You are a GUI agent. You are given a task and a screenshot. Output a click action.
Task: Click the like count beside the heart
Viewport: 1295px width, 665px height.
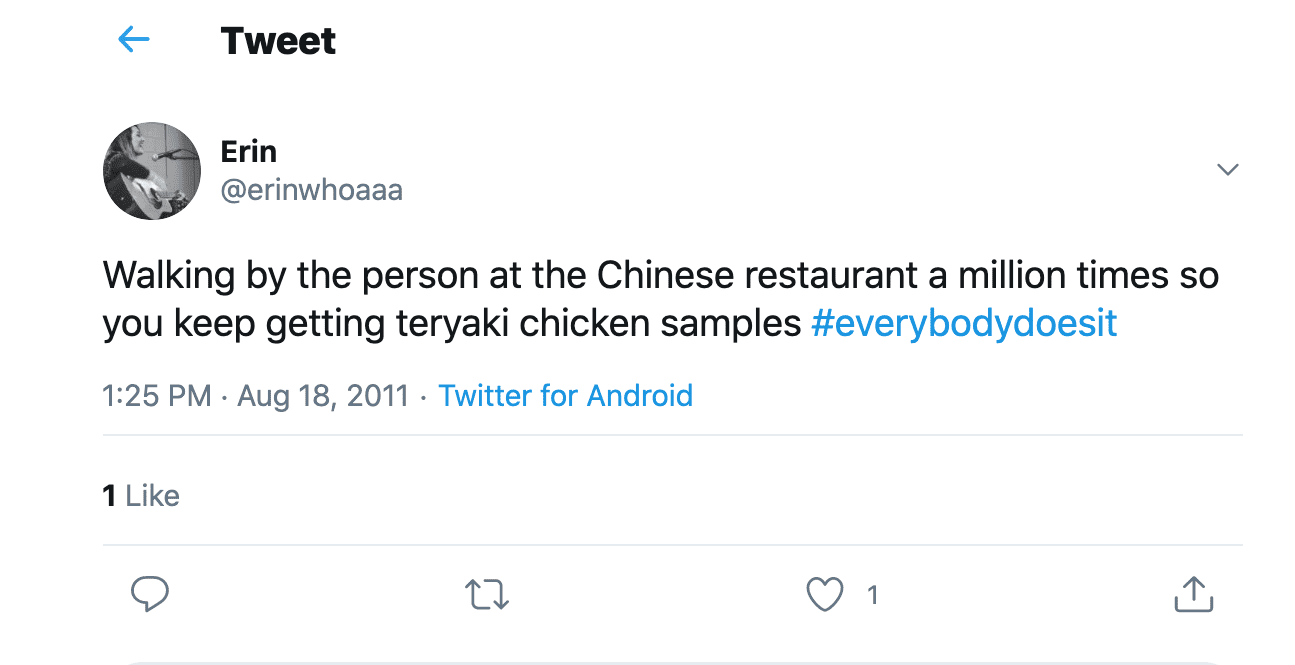coord(872,596)
